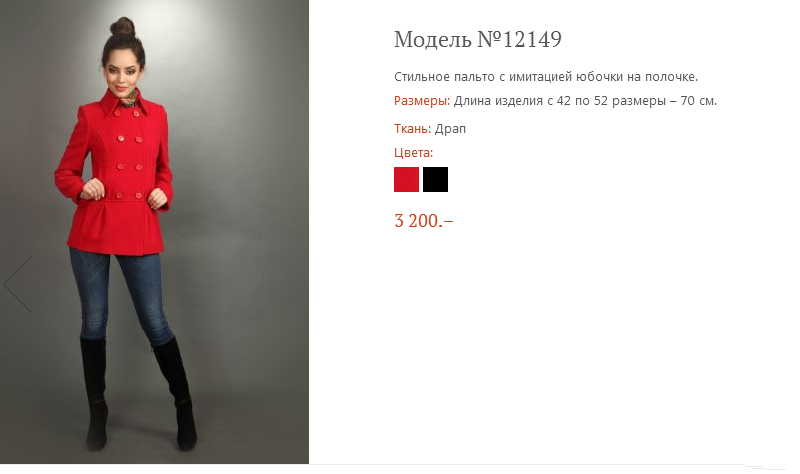Open the red coat product photo
The image size is (800, 474).
(154, 232)
